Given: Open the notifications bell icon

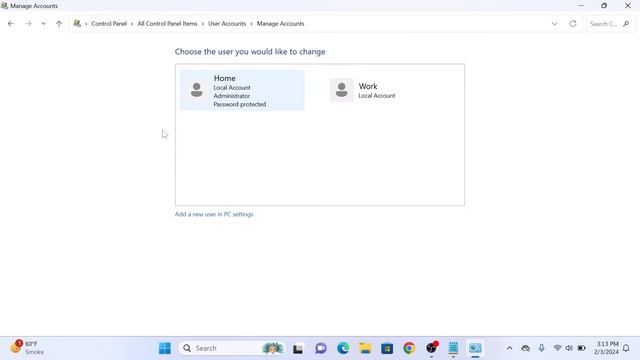Looking at the screenshot, I should pyautogui.click(x=627, y=348).
